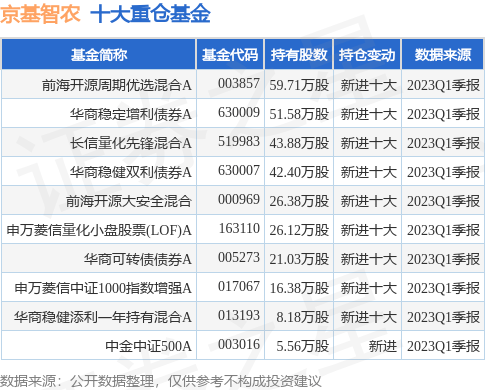Click the 26.38万股 holdings cell

click(299, 201)
